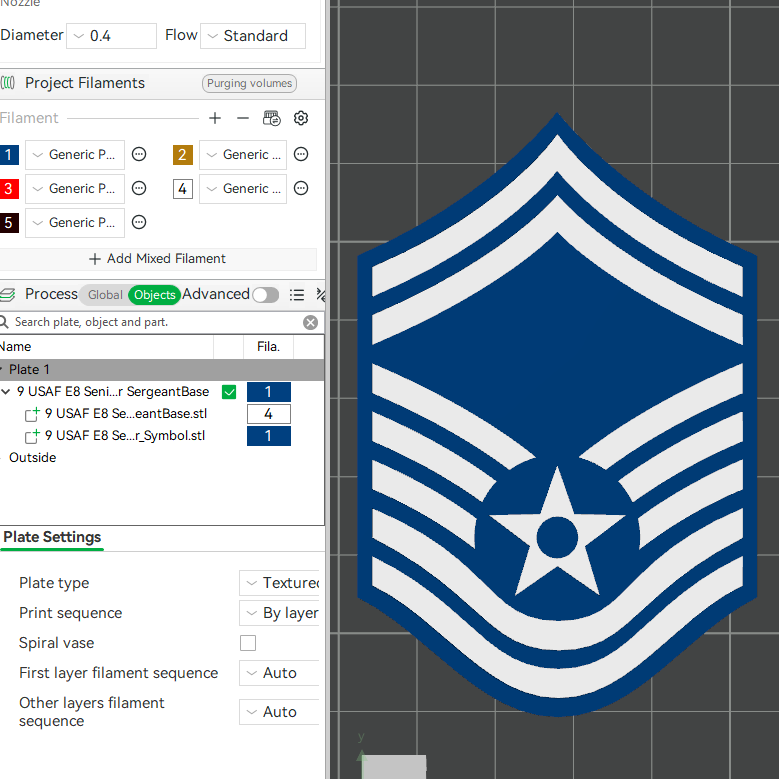The width and height of the screenshot is (779, 779).
Task: Enable the Spiral vase checkbox
Action: 248,643
